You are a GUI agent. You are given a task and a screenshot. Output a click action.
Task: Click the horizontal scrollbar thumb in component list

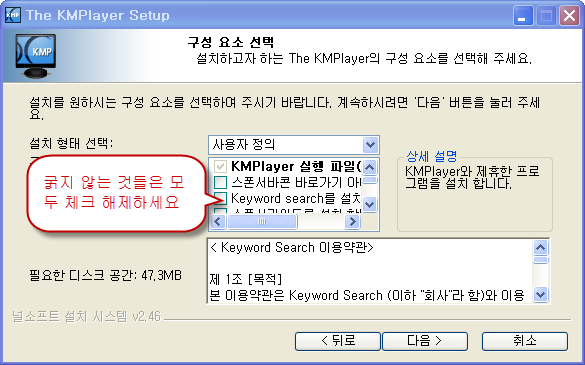coord(262,222)
